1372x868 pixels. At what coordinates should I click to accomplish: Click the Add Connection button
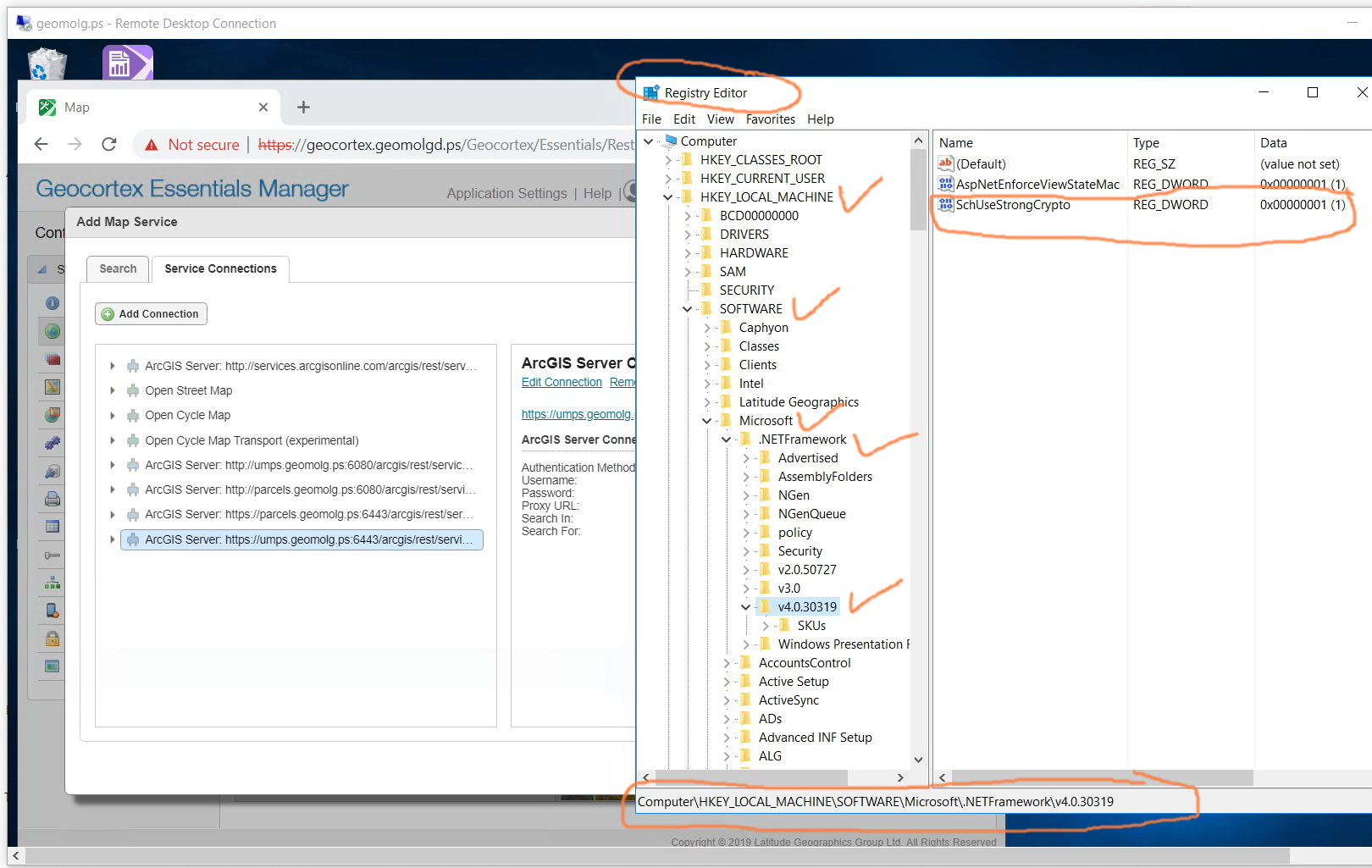pyautogui.click(x=151, y=314)
